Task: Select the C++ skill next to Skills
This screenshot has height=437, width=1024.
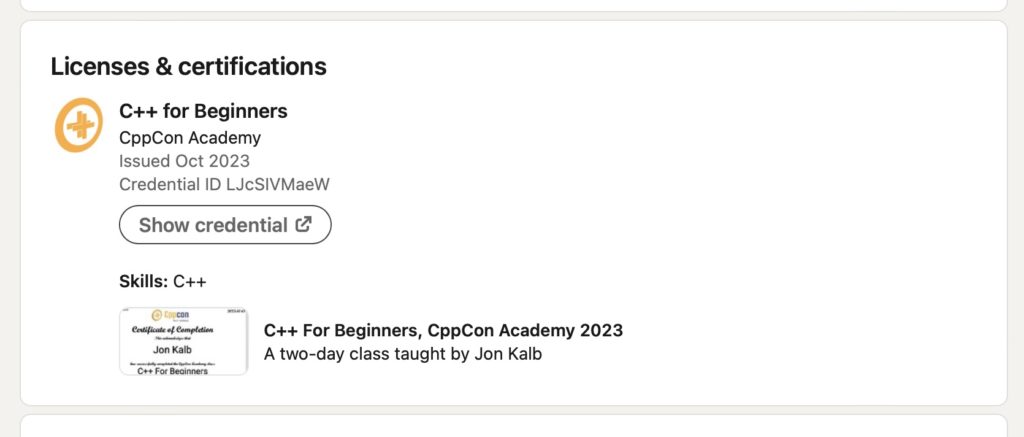Action: pos(190,281)
